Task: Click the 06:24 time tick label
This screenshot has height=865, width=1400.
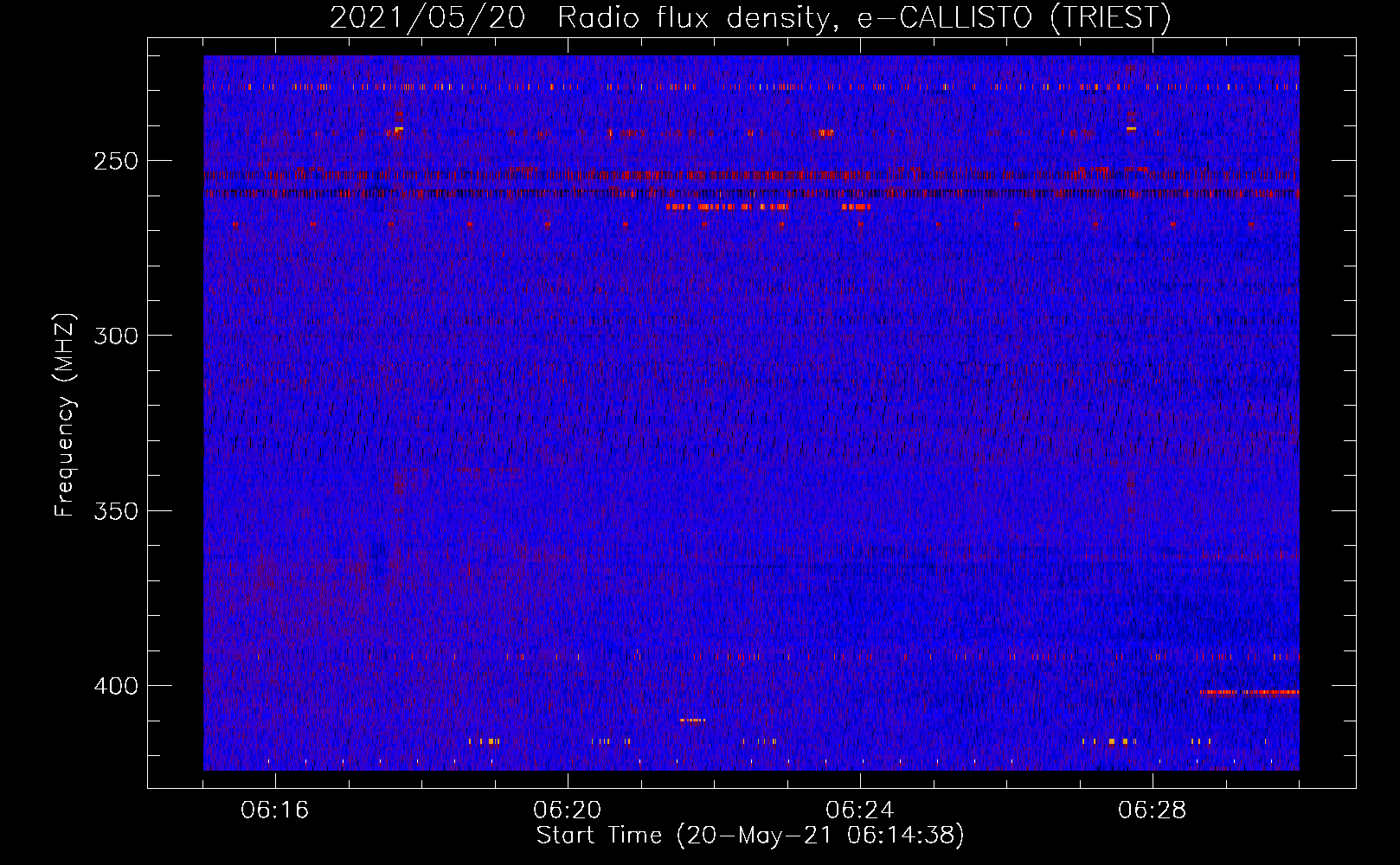Action: coord(860,811)
